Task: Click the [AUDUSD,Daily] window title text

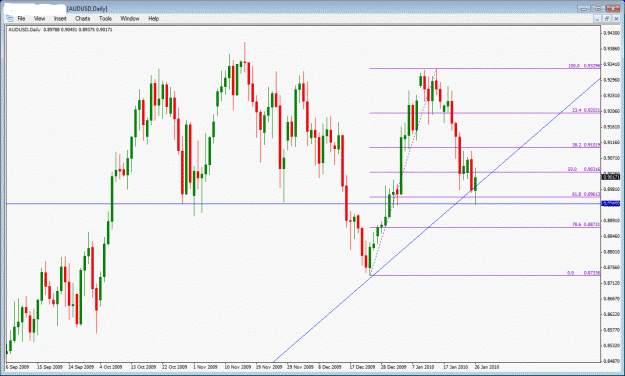Action: 87,8
